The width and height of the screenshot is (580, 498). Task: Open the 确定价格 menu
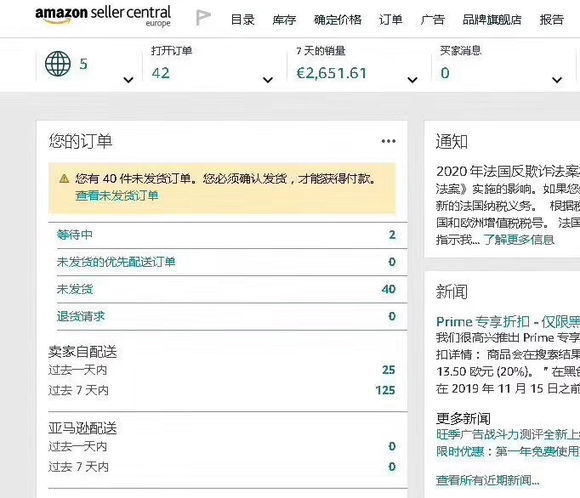(x=337, y=19)
